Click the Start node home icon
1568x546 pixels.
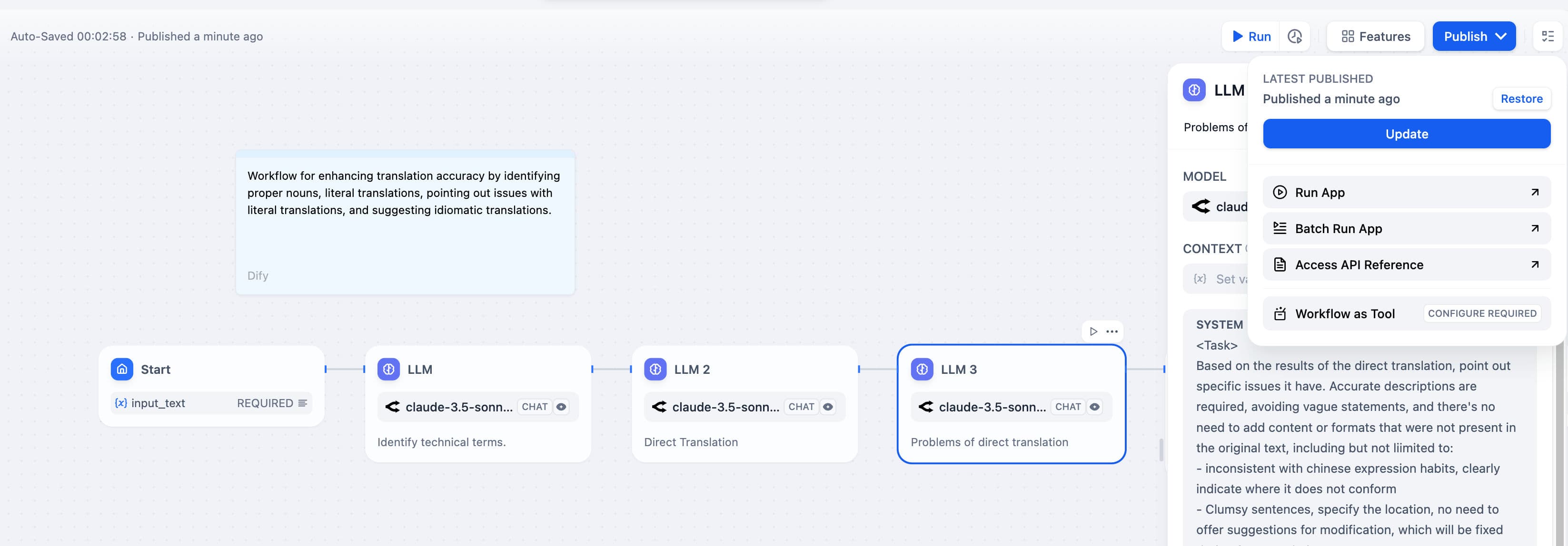[122, 369]
